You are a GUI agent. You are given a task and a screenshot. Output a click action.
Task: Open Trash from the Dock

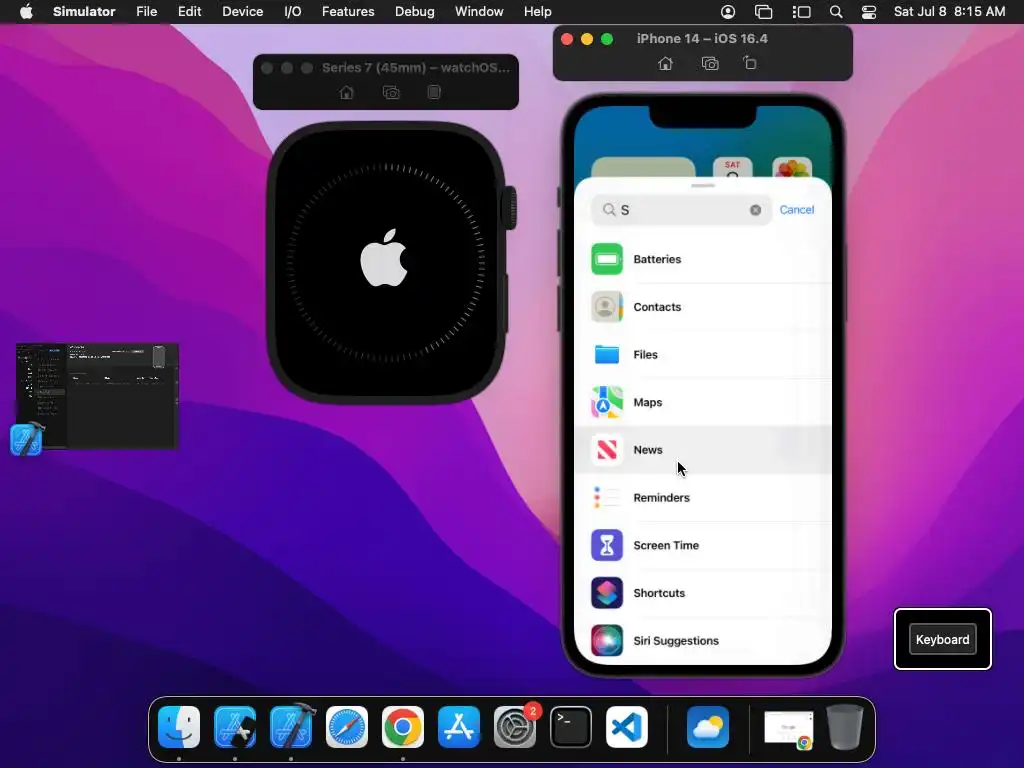845,727
